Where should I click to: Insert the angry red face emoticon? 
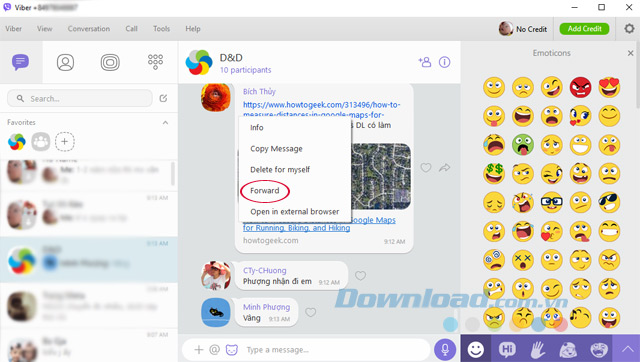click(580, 87)
